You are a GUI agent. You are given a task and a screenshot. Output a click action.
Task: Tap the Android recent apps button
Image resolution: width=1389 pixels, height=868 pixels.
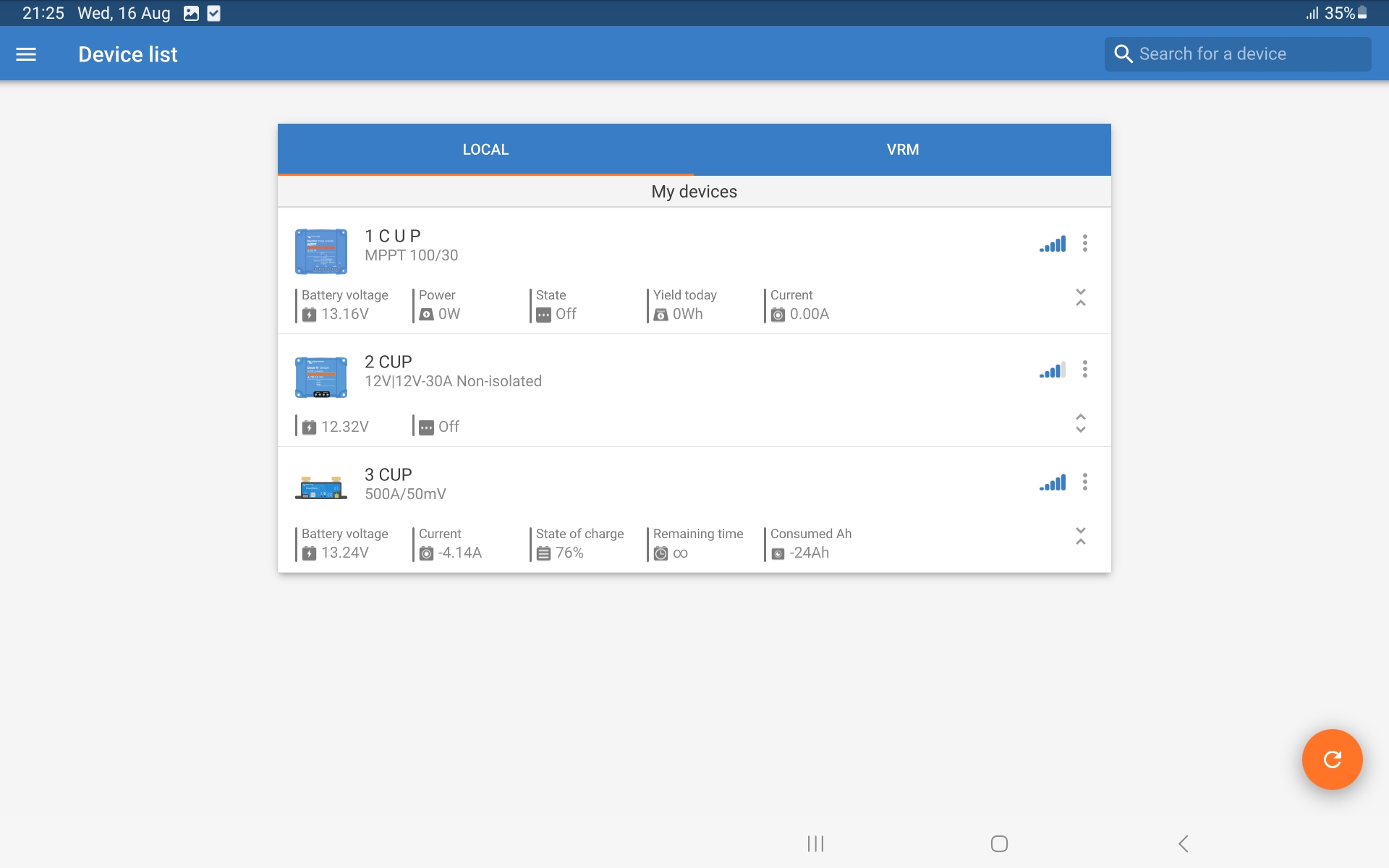pyautogui.click(x=815, y=843)
